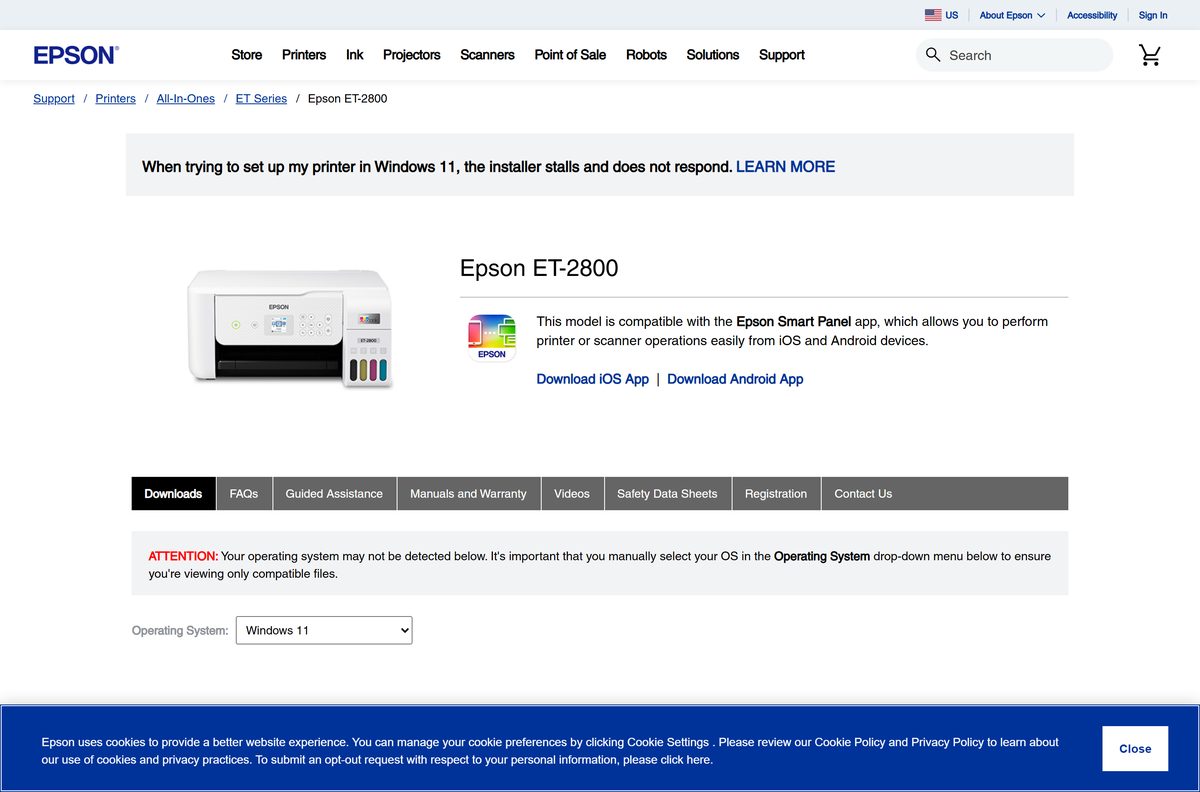Click the LEARN MORE link
1200x792 pixels.
pos(785,167)
